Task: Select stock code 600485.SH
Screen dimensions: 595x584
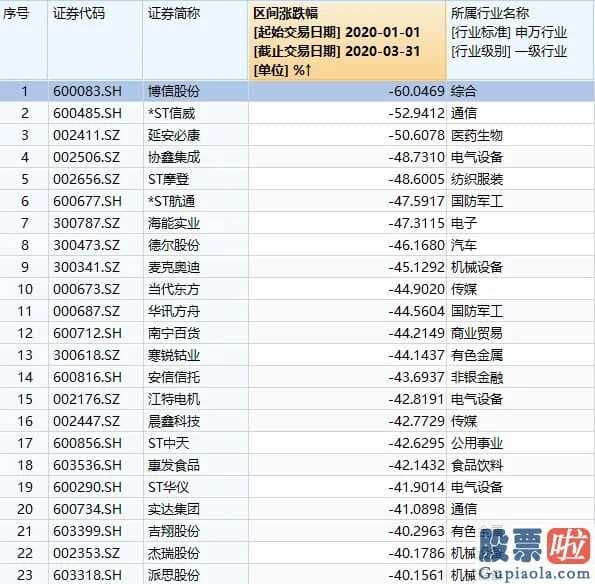Action: click(x=87, y=113)
